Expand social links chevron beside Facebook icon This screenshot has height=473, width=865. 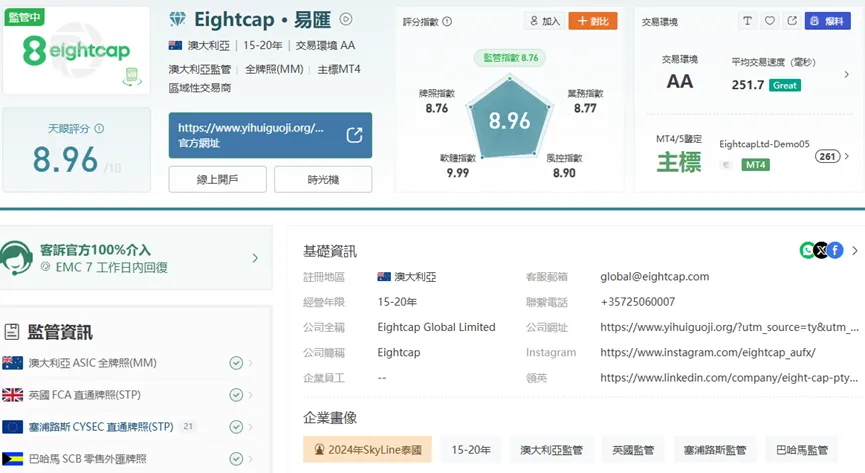tap(855, 250)
